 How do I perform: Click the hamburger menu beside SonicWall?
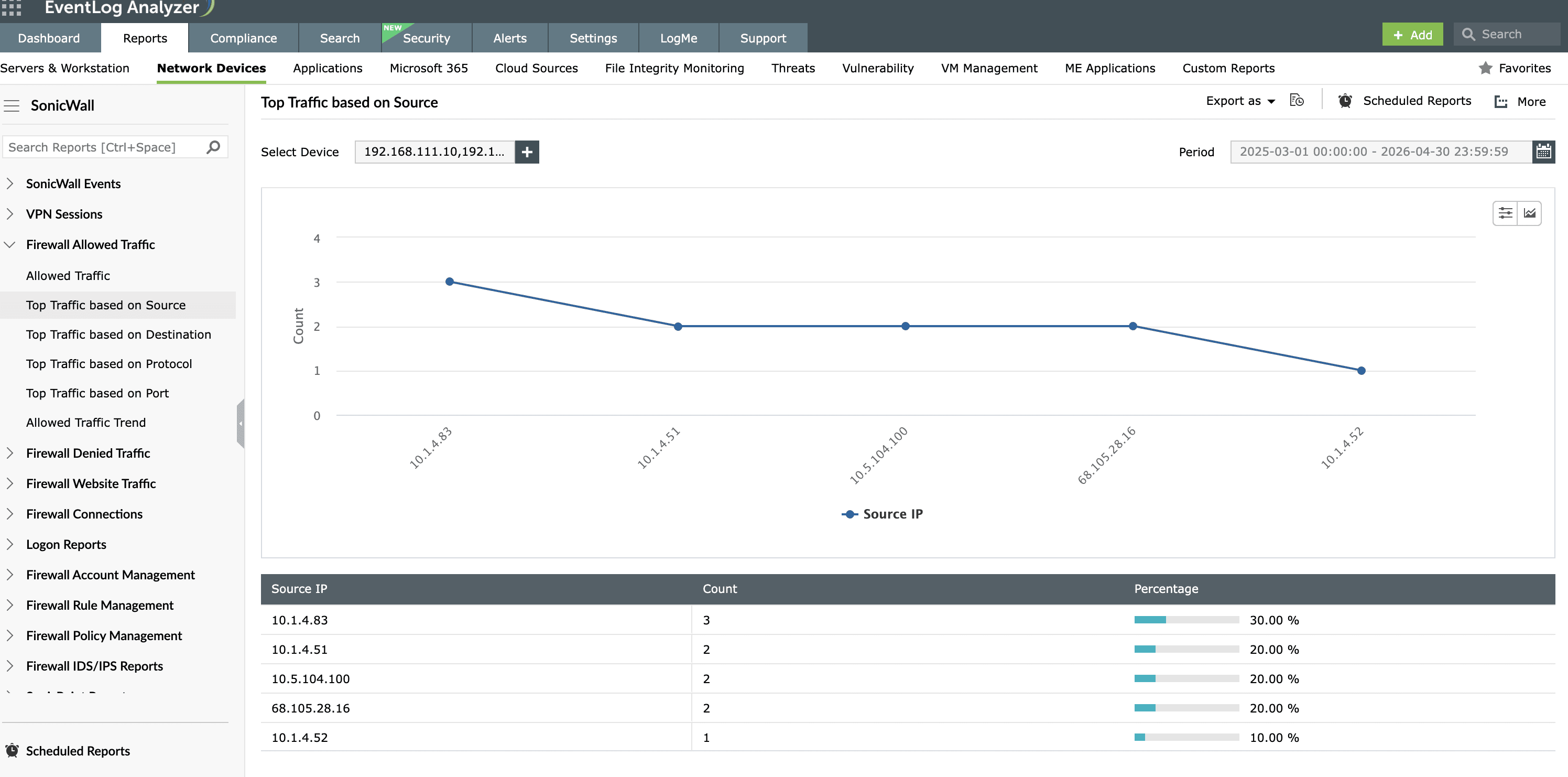coord(12,106)
